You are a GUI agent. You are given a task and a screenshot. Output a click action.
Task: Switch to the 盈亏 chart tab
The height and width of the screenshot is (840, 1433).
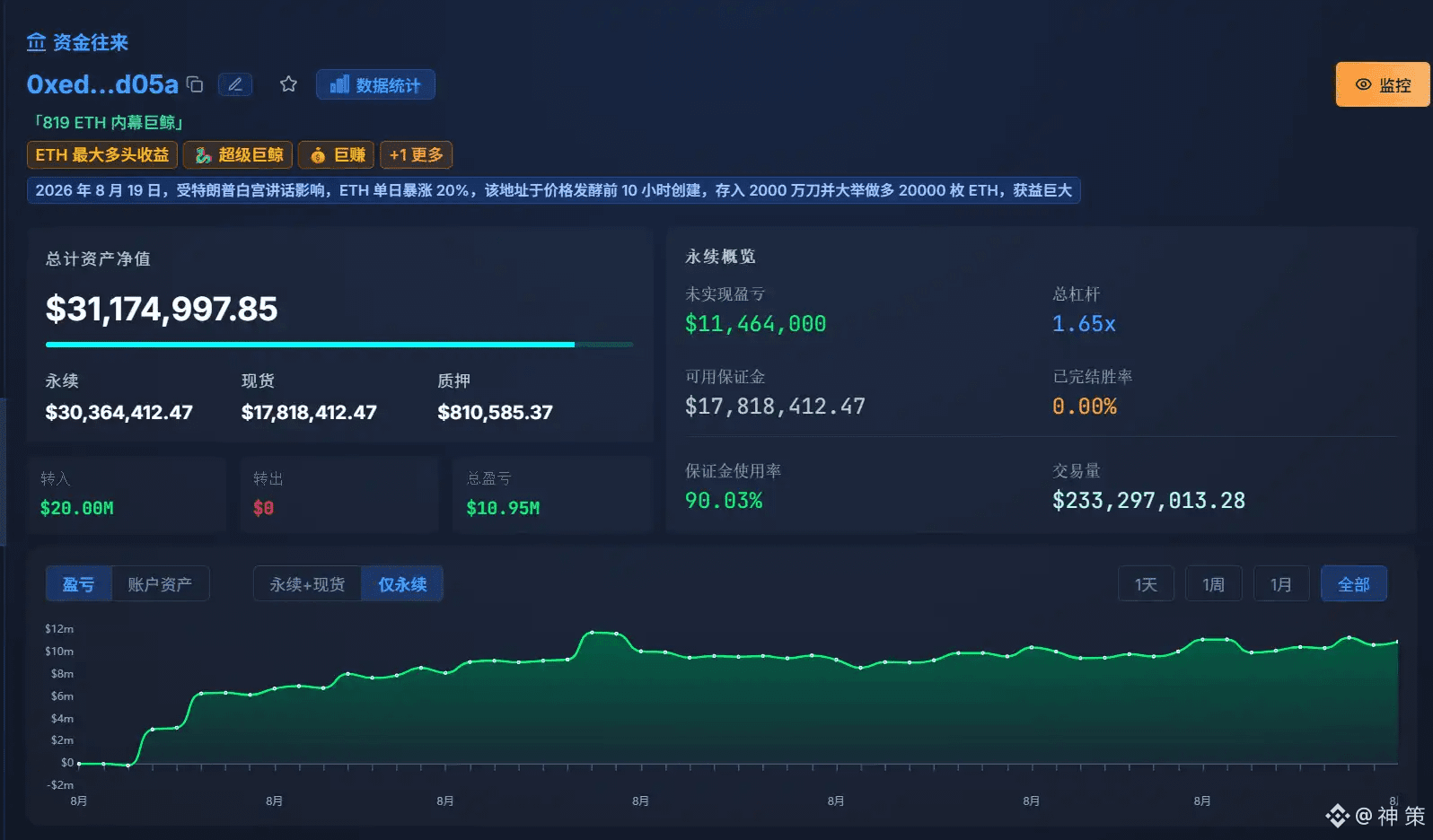[79, 584]
